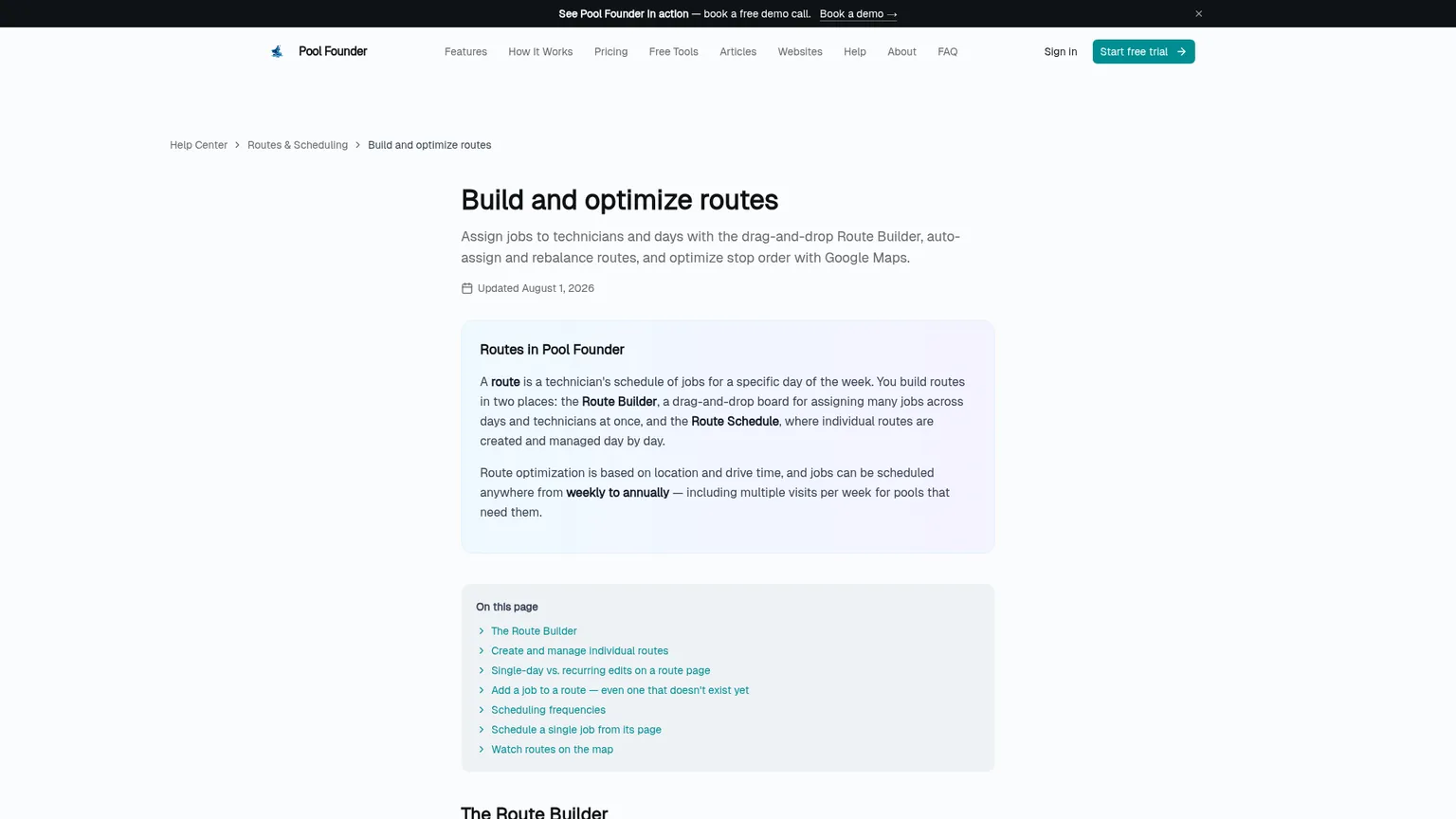
Task: Click the 'Build and optimize routes' breadcrumb text
Action: [x=429, y=145]
